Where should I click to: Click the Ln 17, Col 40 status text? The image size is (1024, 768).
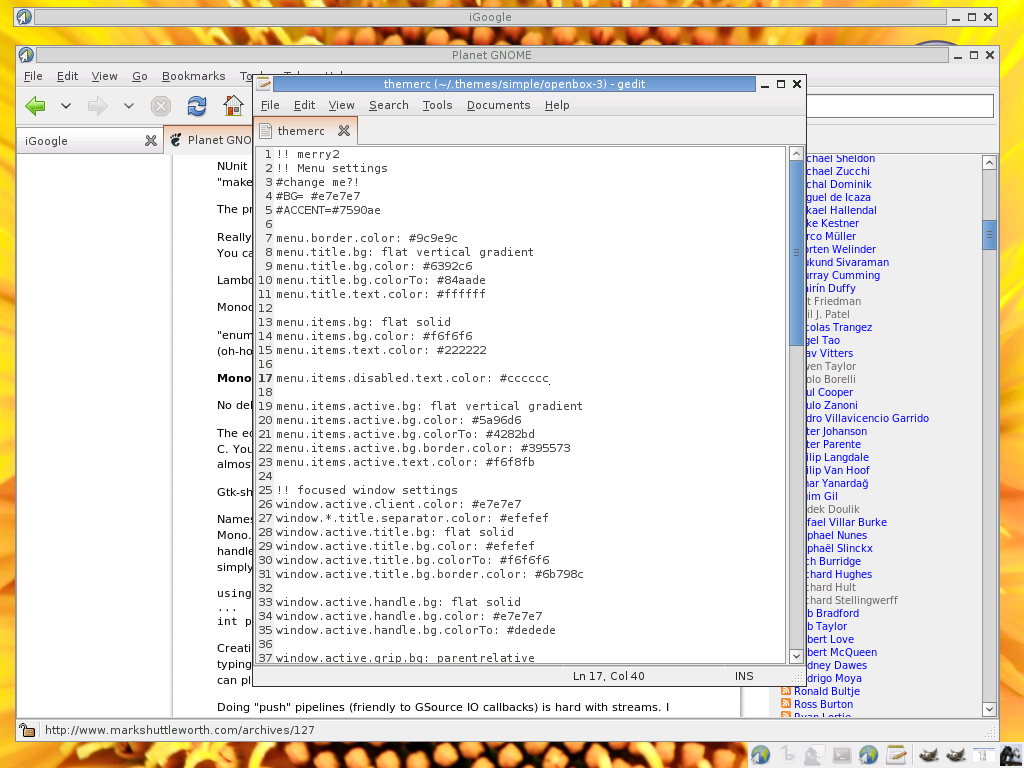click(609, 676)
